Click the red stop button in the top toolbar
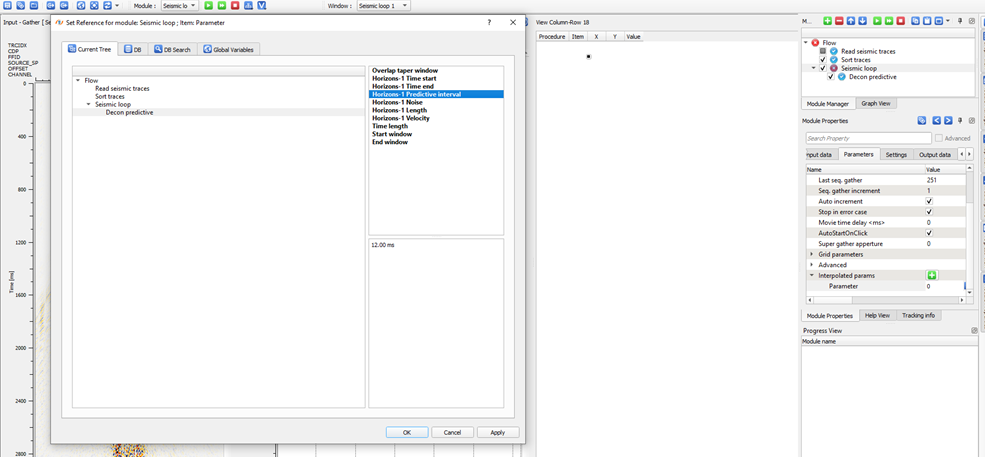This screenshot has width=985, height=457. 235,5
